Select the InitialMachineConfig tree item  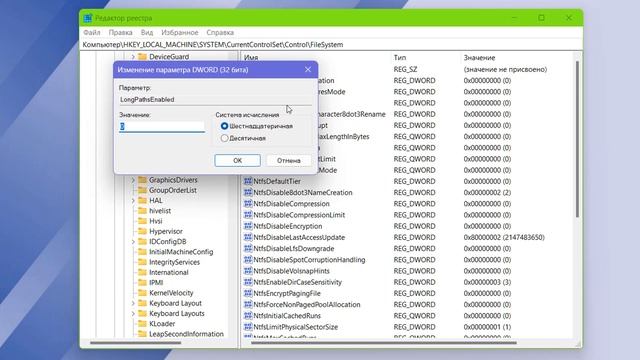tap(181, 252)
